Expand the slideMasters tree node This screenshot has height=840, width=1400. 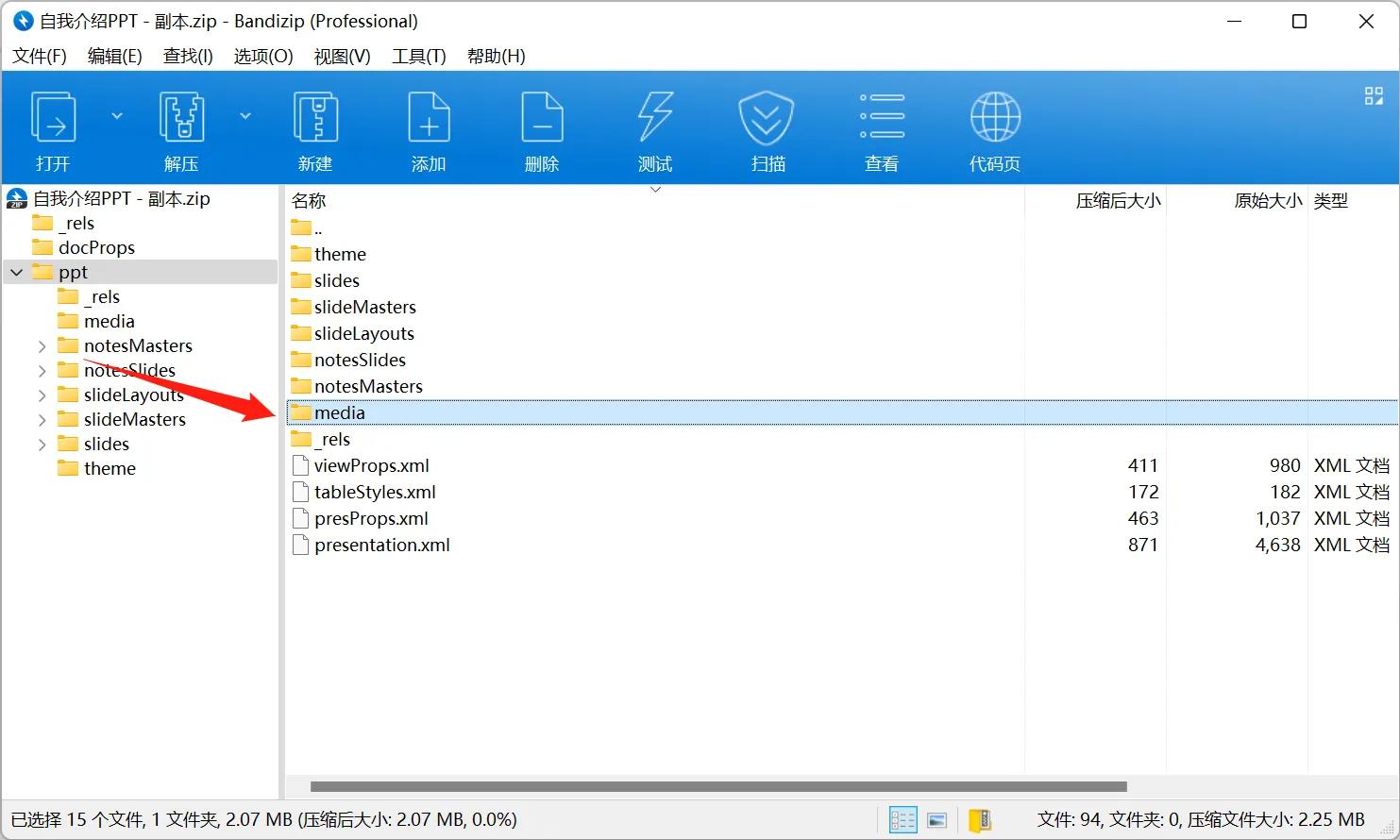(42, 420)
